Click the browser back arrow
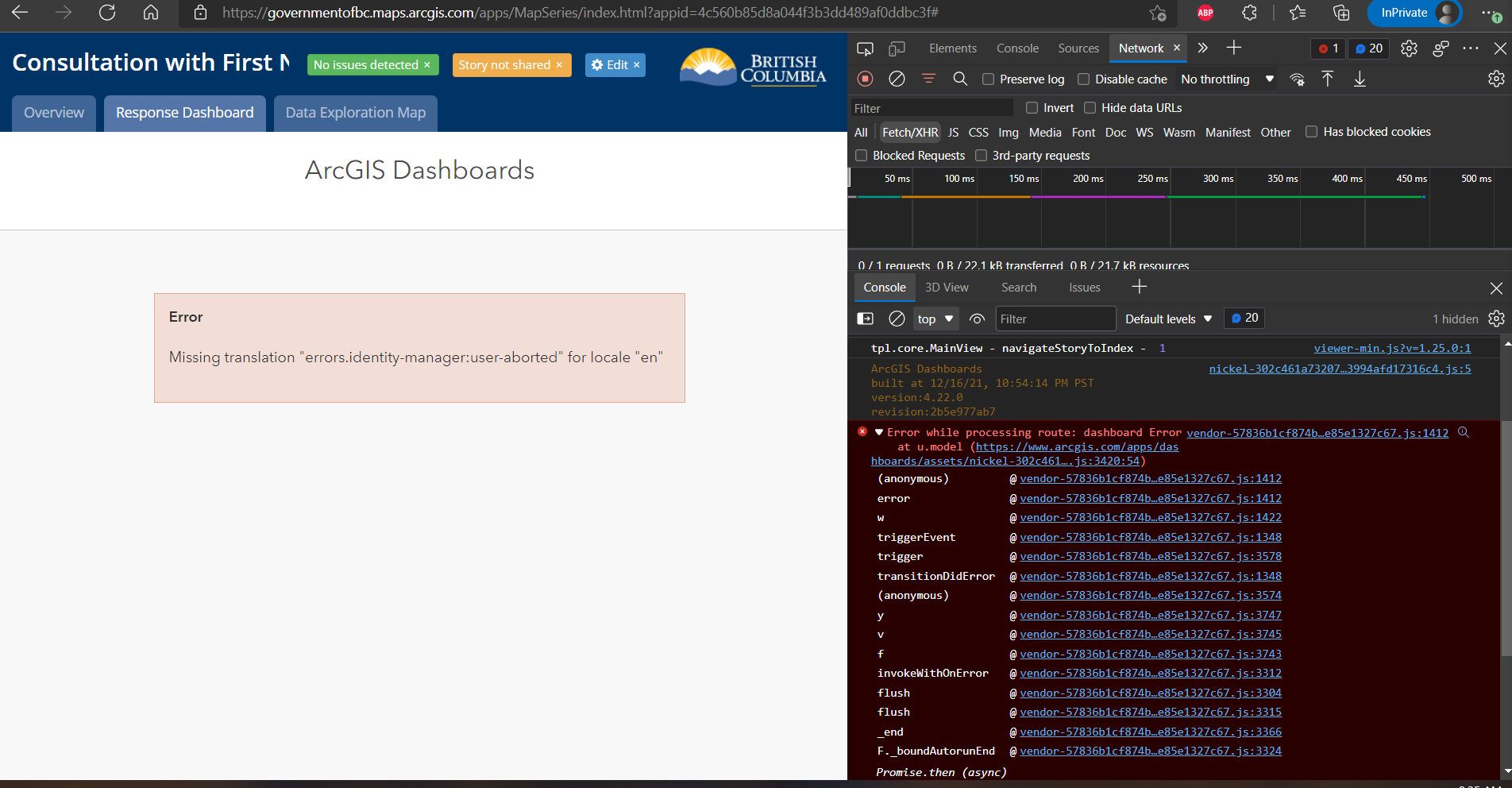Screen dimensions: 1512x788 click(x=20, y=13)
